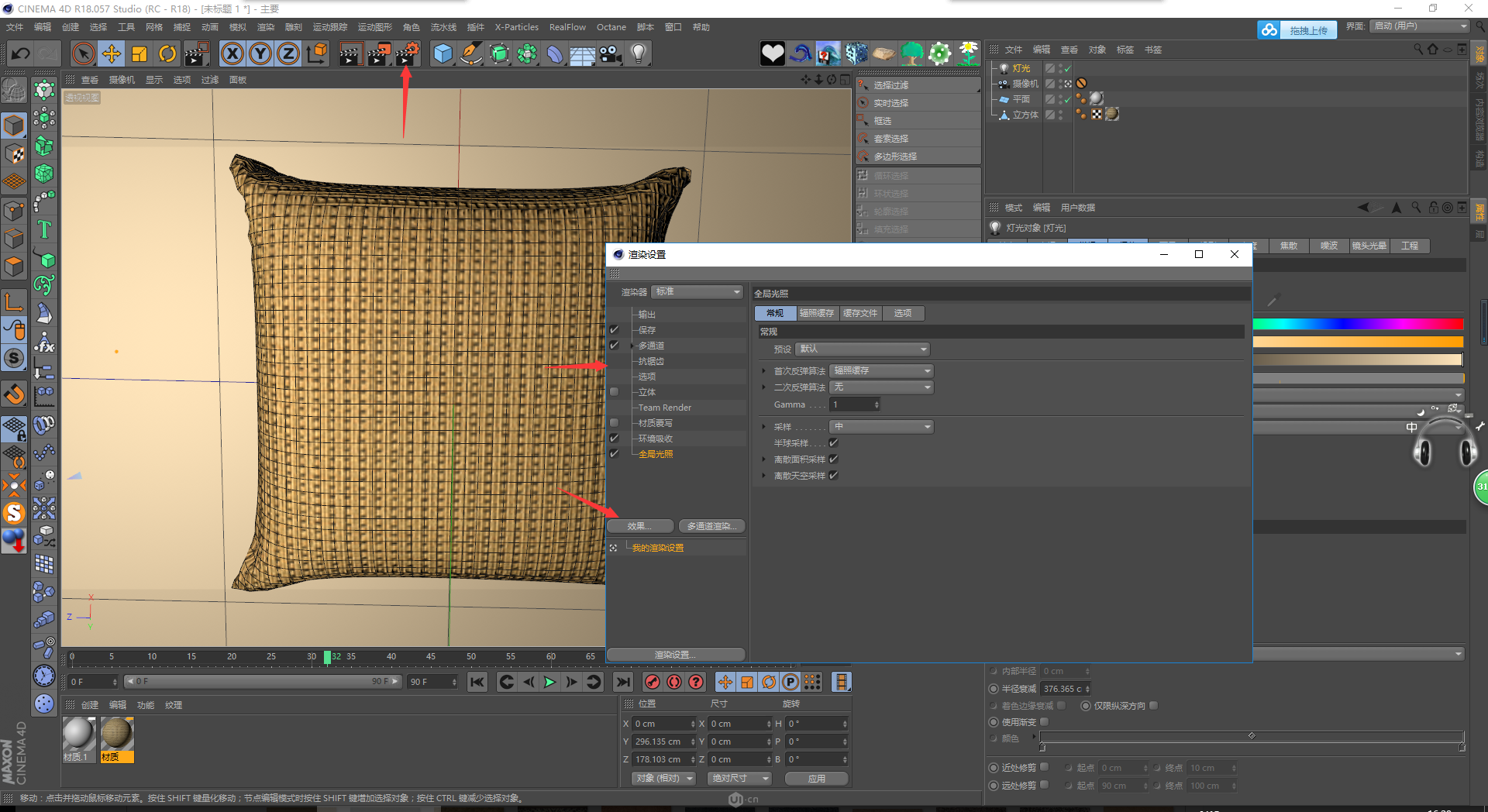Open the 渲染 menu in menu bar
This screenshot has height=812, width=1488.
click(266, 27)
